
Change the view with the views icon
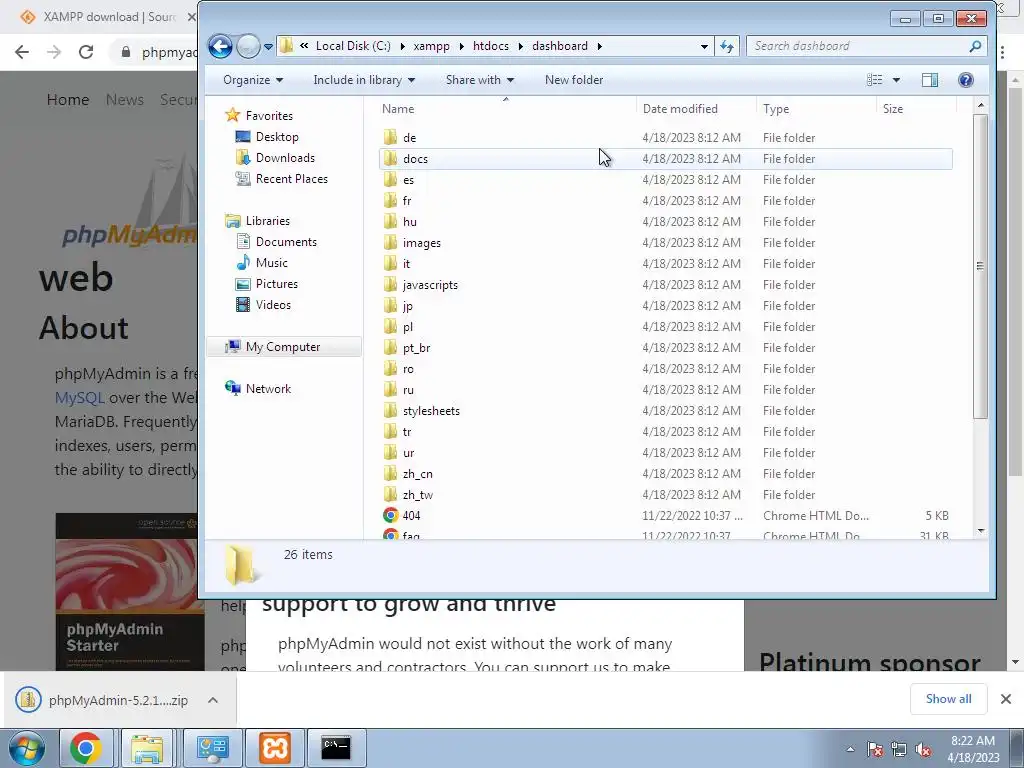coord(874,80)
